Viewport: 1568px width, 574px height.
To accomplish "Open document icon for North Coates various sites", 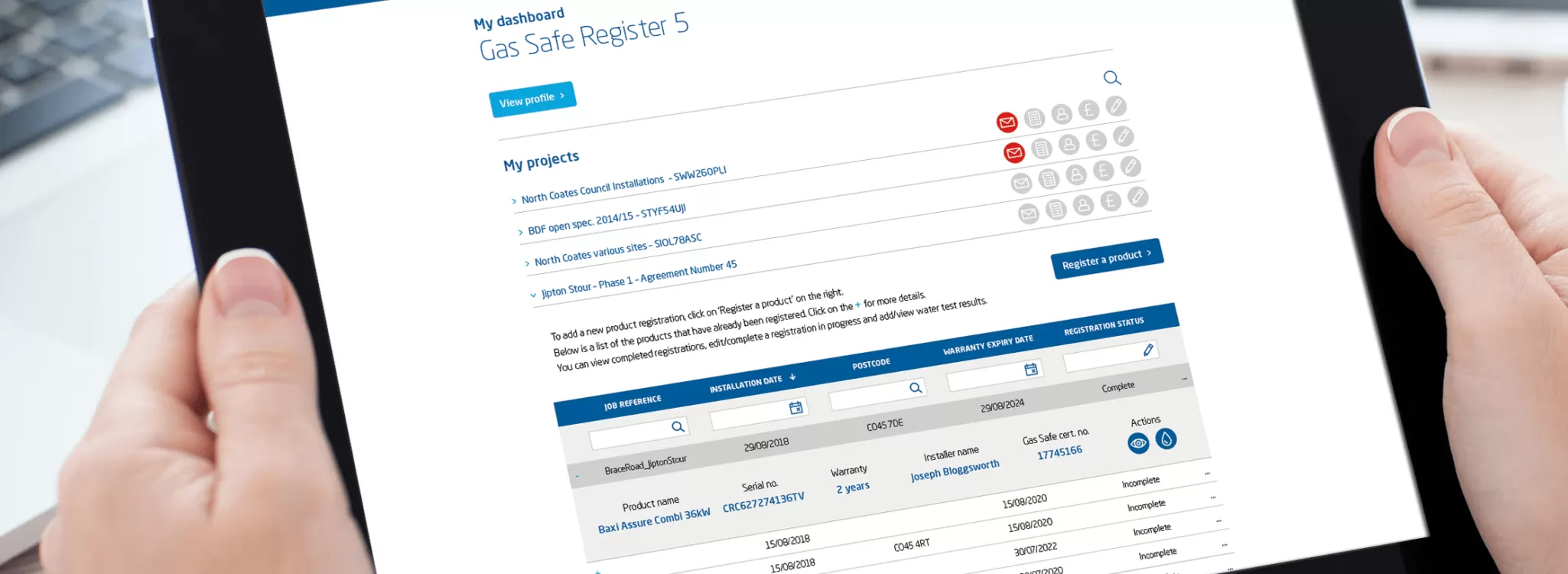I will [x=1049, y=179].
